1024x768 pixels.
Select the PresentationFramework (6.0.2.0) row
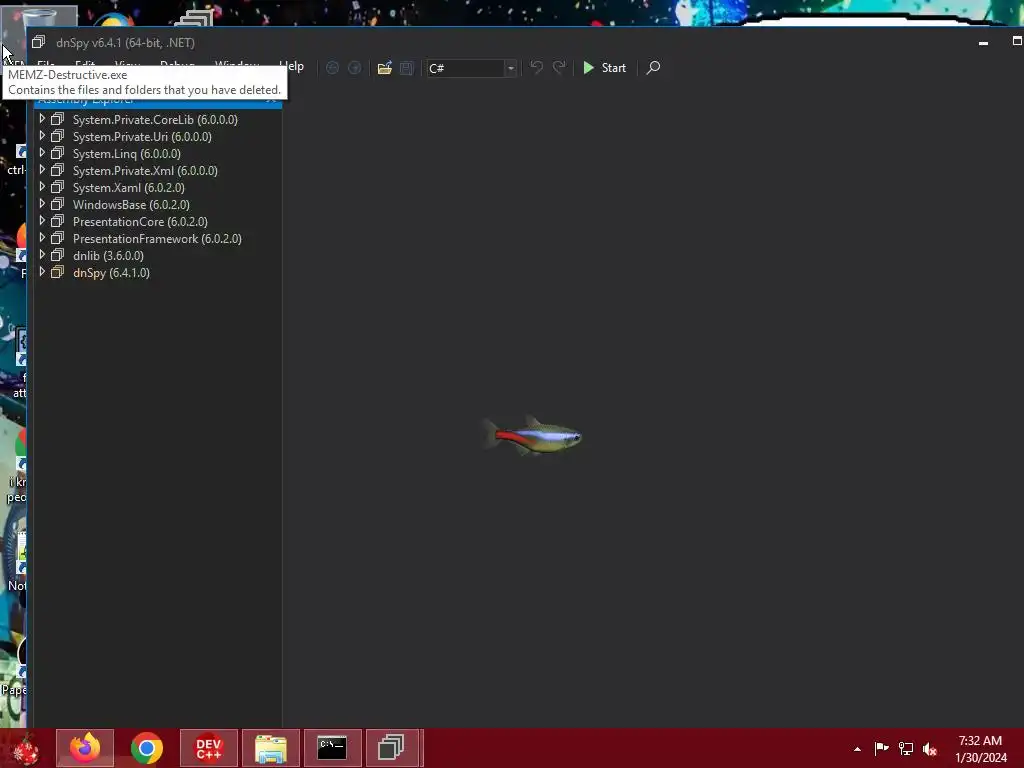pos(158,238)
